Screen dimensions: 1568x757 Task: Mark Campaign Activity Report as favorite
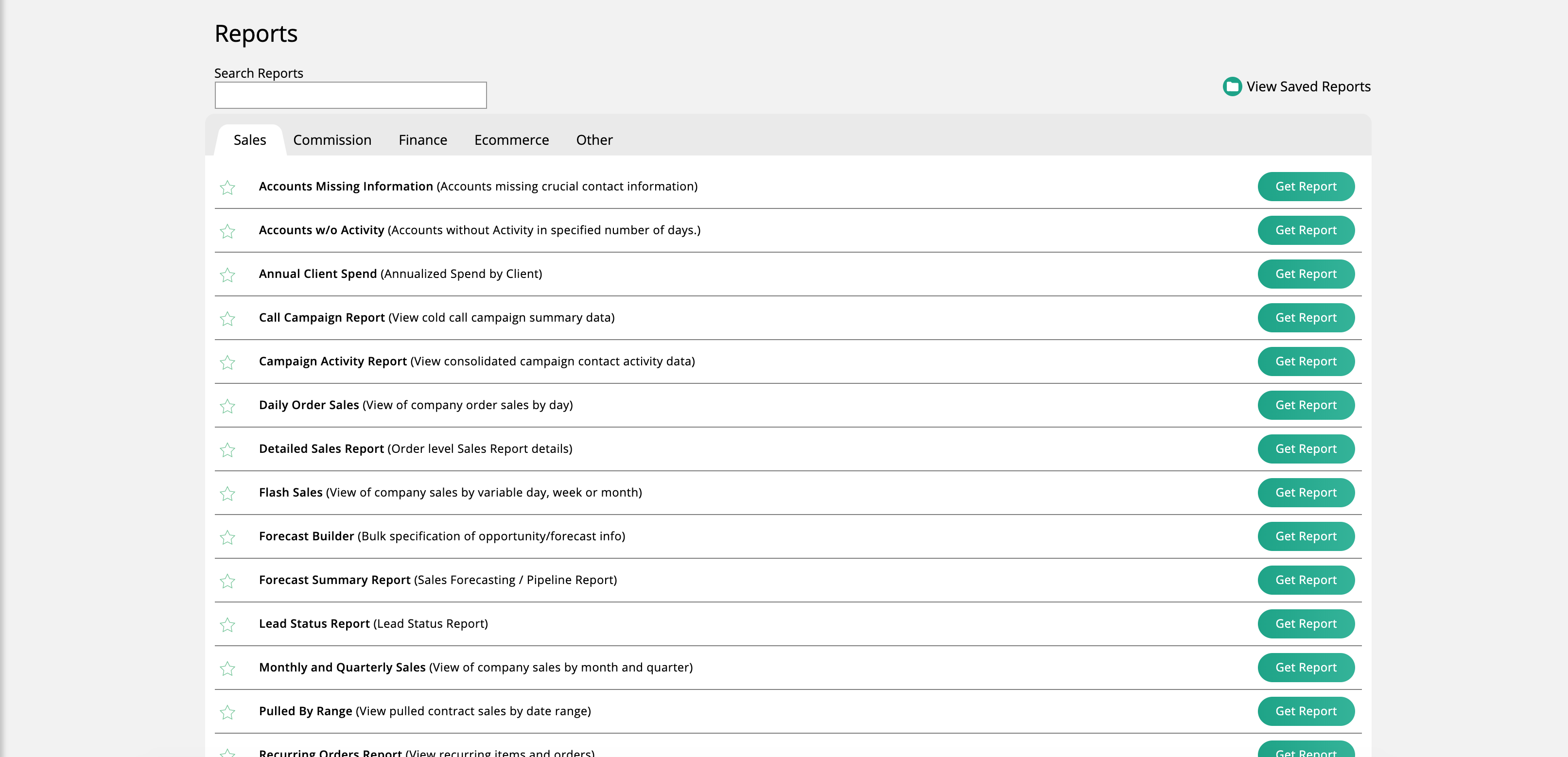[227, 362]
